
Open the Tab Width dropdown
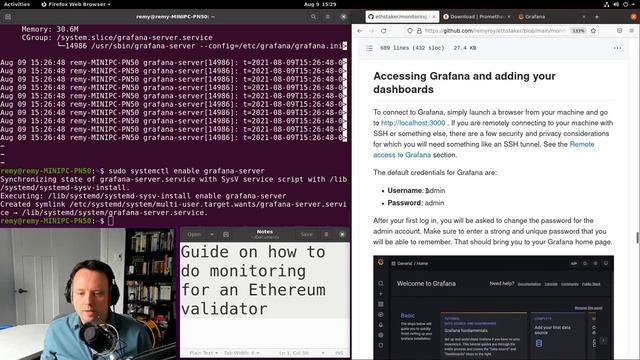(242, 353)
